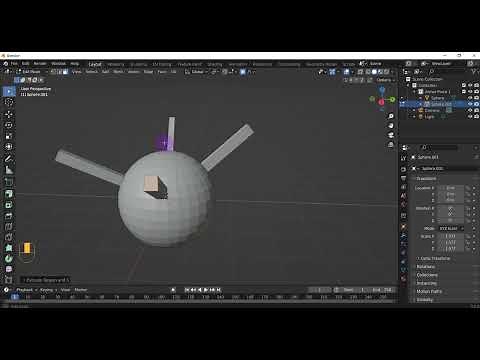Open the Mesh menu in viewport header

(118, 72)
